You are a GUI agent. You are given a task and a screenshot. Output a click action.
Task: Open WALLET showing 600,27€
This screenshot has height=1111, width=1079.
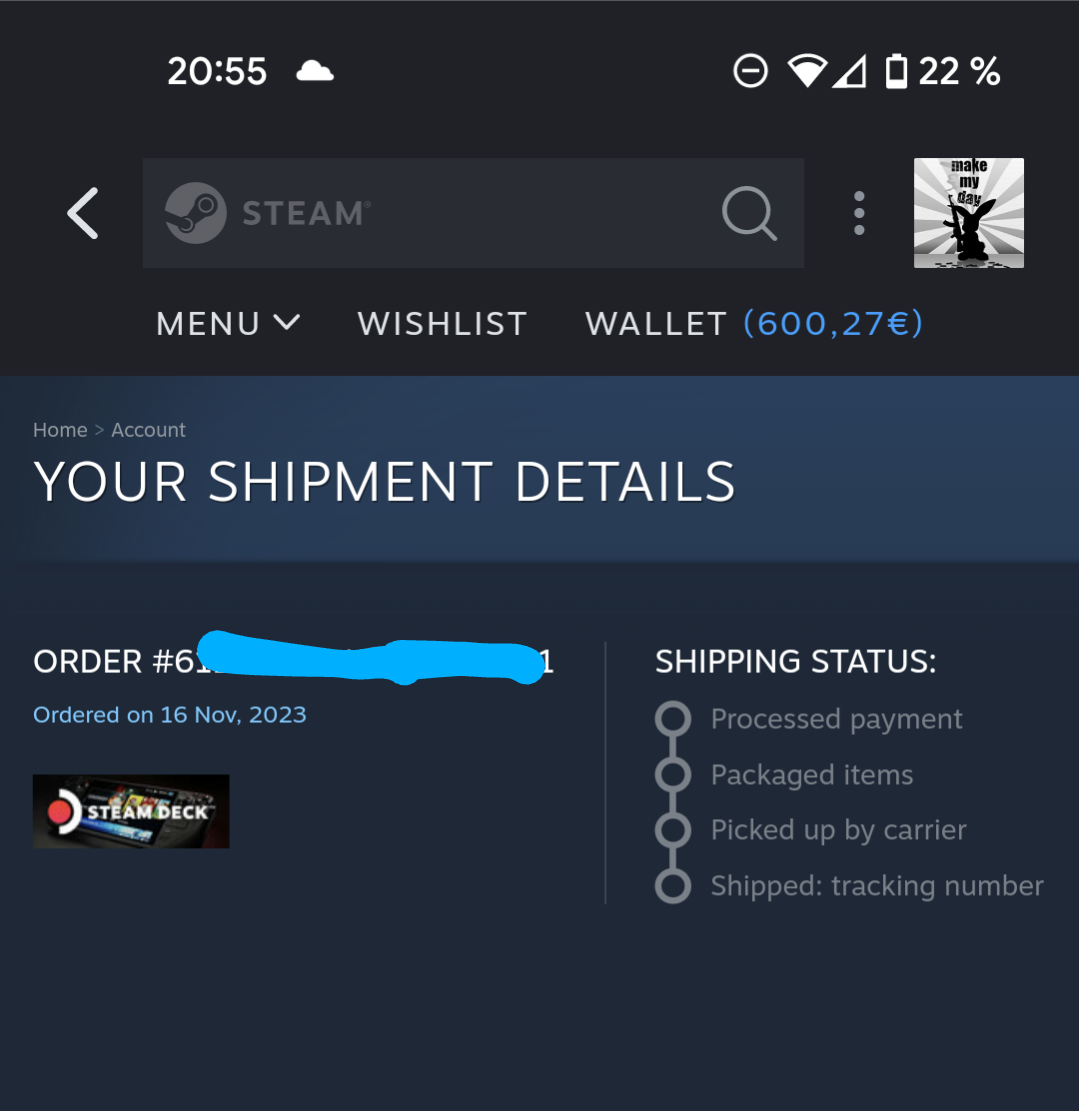(755, 324)
